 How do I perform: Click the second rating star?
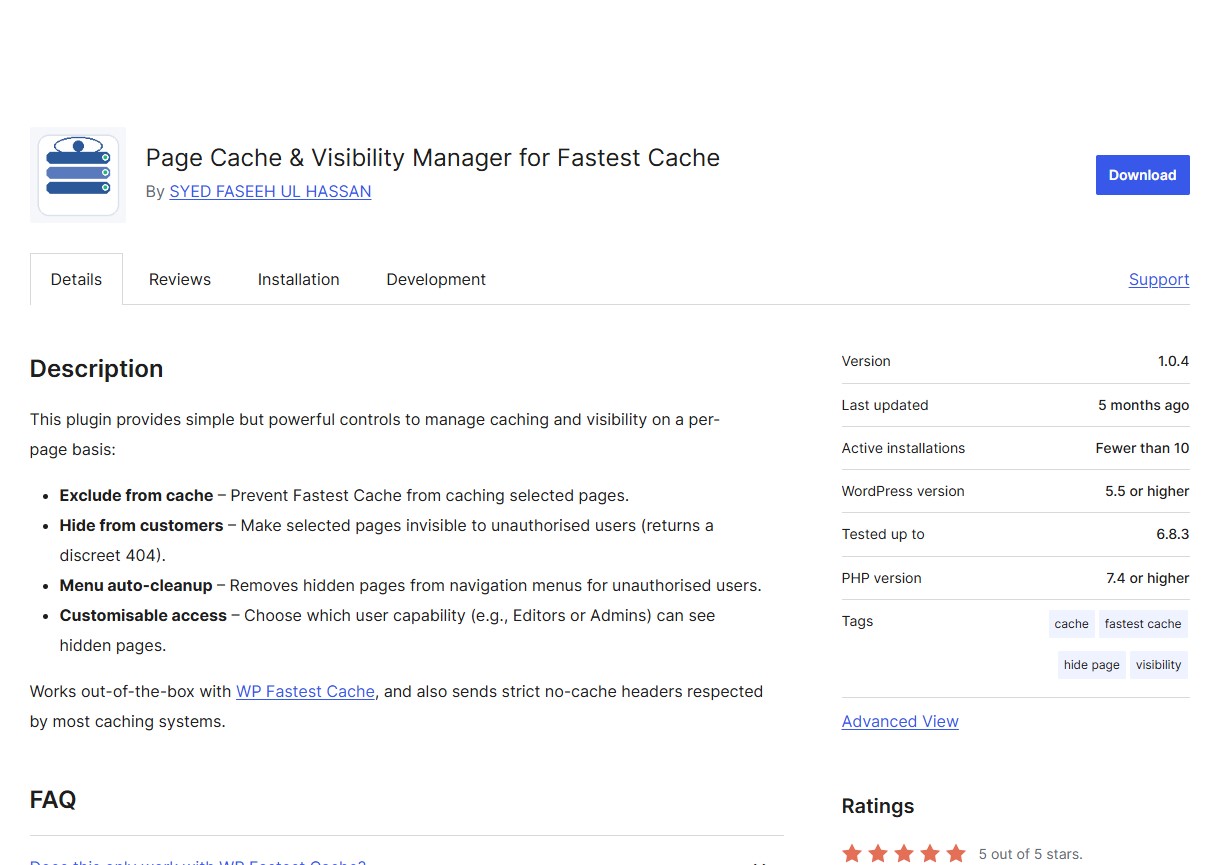click(878, 853)
